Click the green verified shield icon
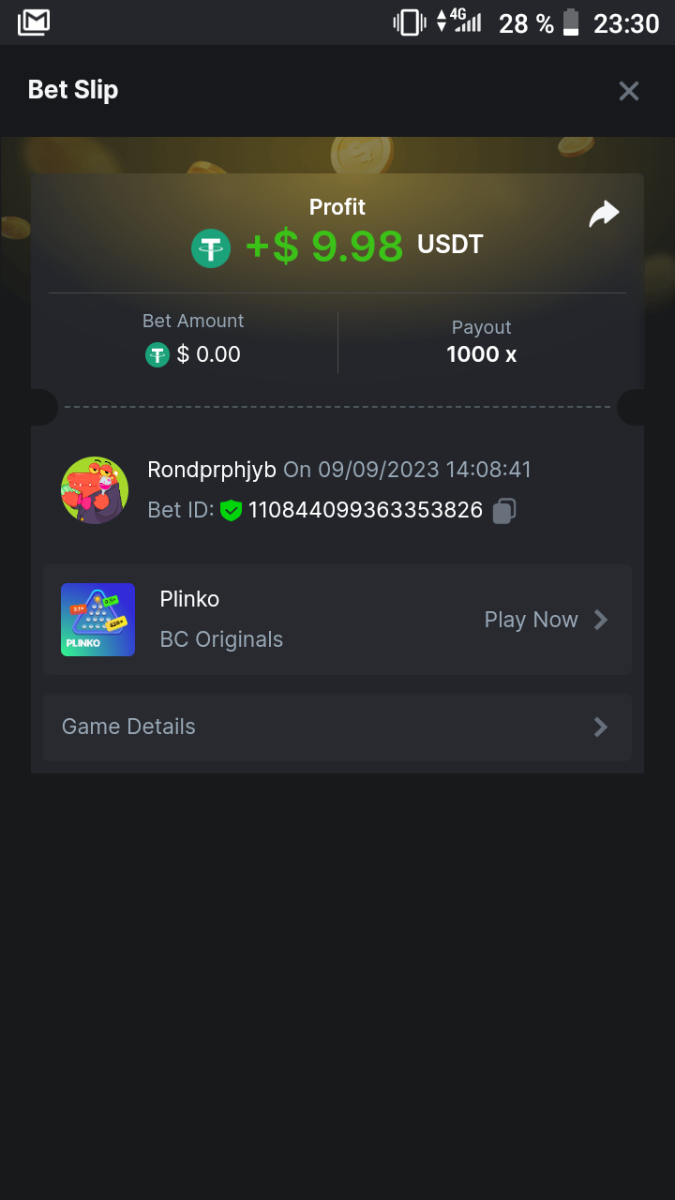This screenshot has width=675, height=1200. coord(231,511)
